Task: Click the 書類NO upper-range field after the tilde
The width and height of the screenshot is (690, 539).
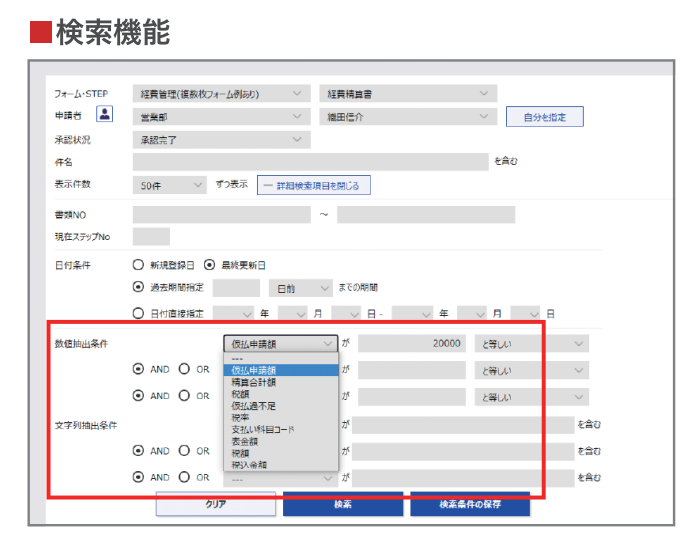Action: coord(426,215)
